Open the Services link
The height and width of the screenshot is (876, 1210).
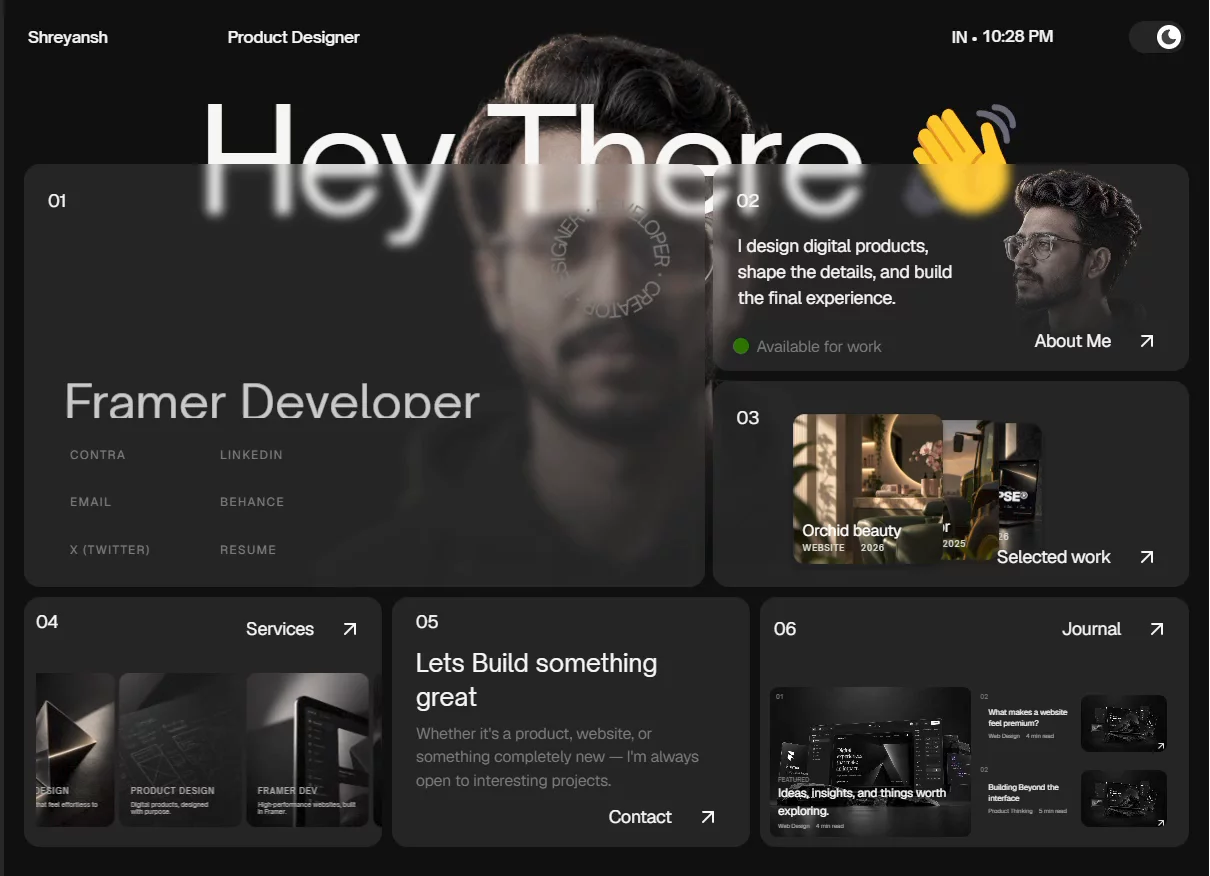(x=280, y=629)
